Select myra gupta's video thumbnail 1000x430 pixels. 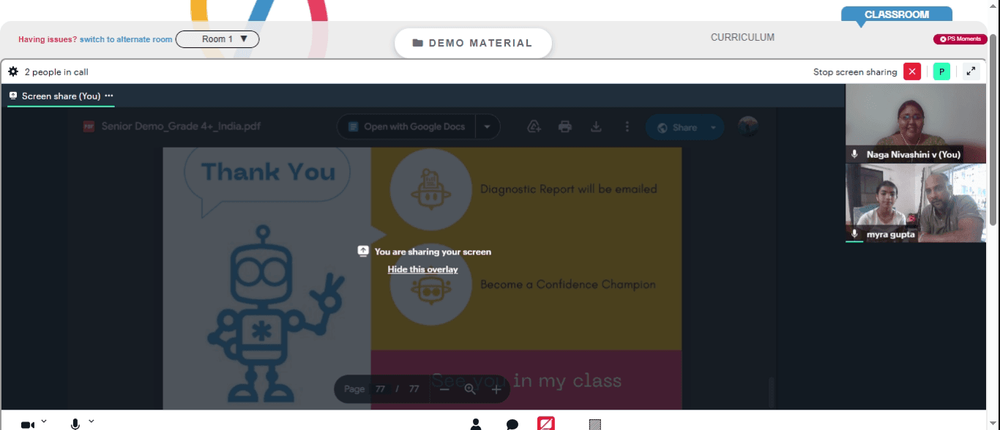point(915,203)
